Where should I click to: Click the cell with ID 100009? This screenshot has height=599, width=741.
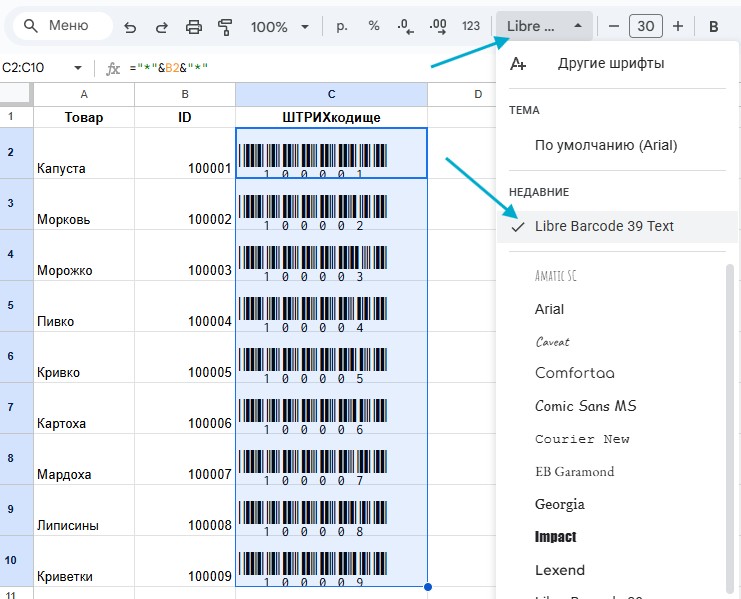pos(185,561)
